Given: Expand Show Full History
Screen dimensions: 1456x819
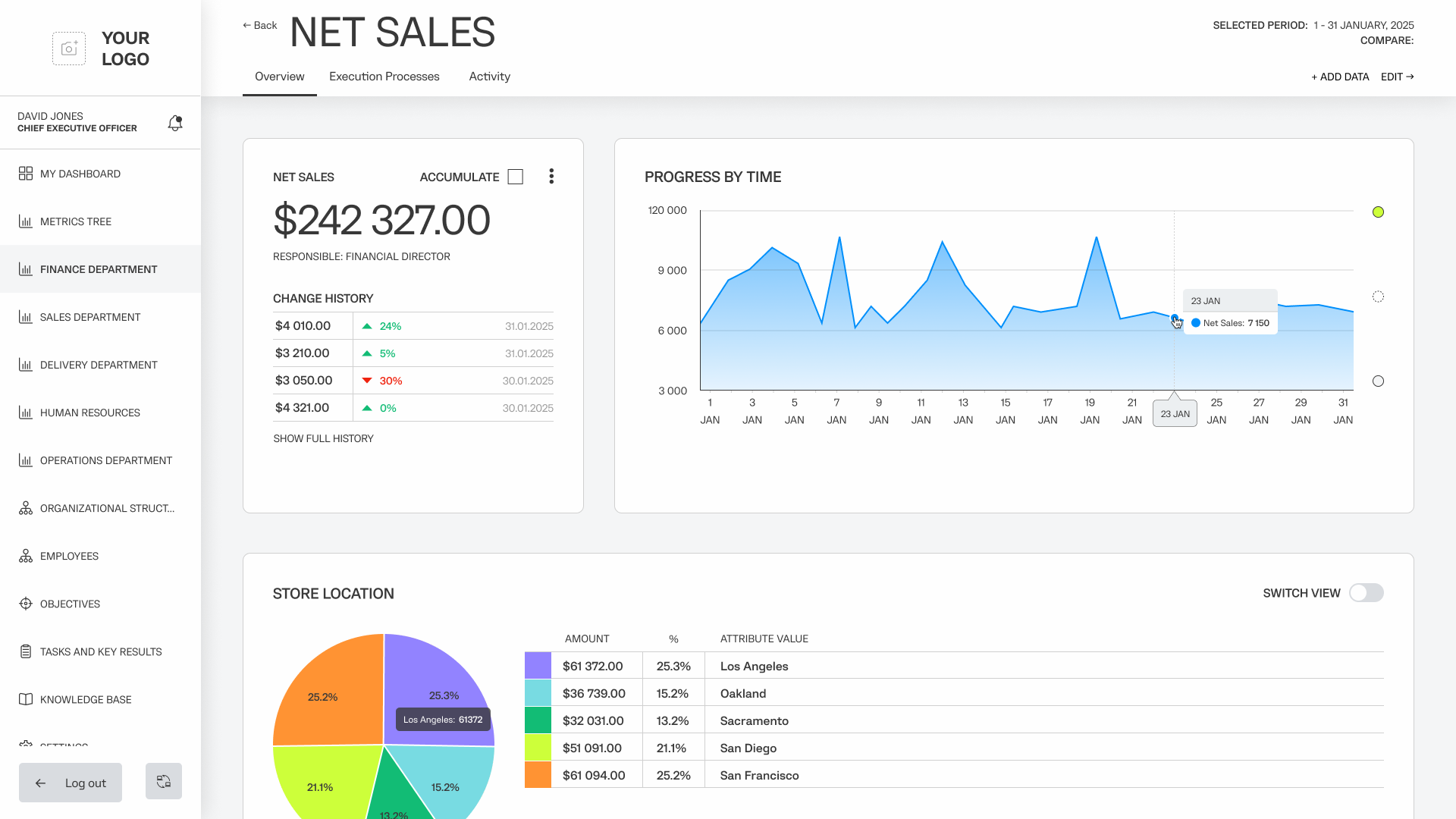Looking at the screenshot, I should [323, 438].
